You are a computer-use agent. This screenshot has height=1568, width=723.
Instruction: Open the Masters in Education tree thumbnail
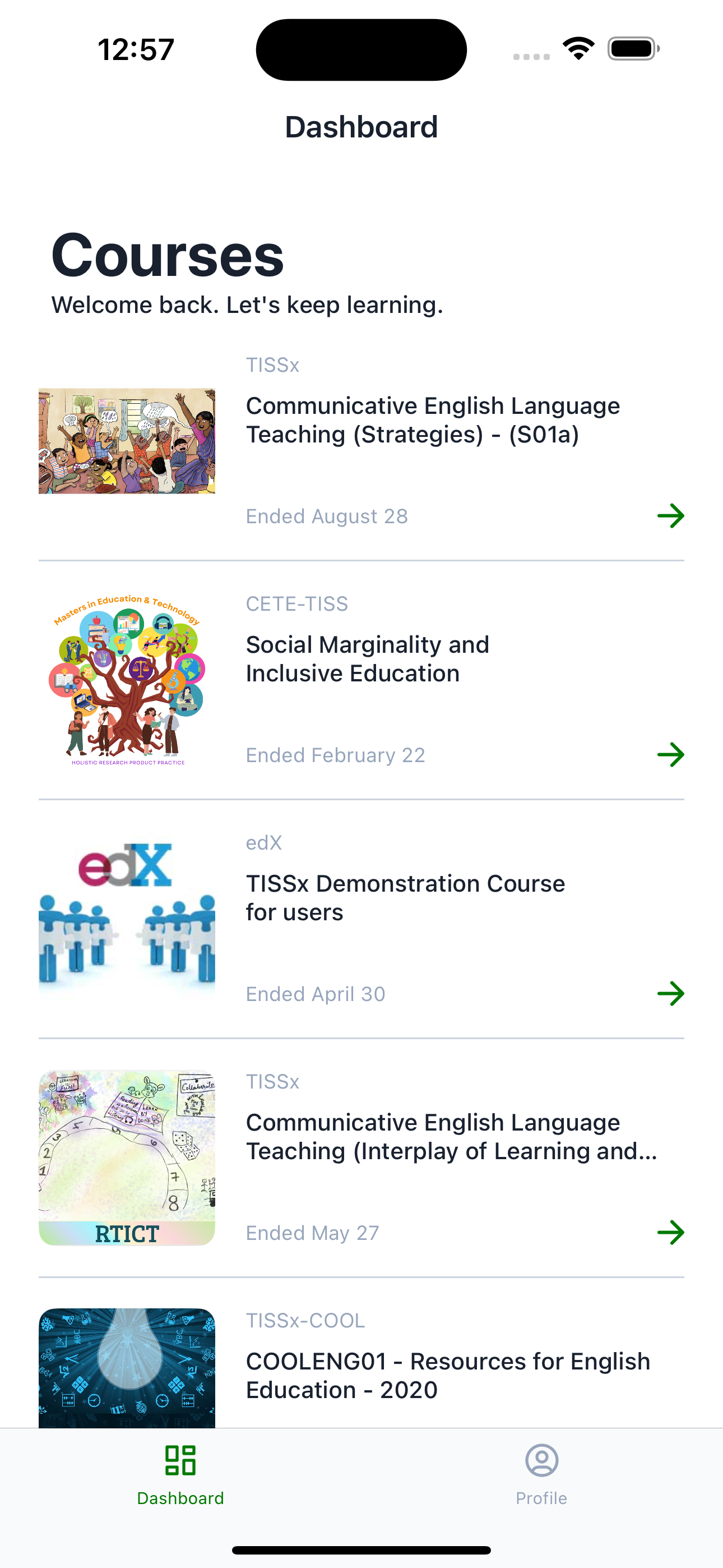[x=127, y=679]
